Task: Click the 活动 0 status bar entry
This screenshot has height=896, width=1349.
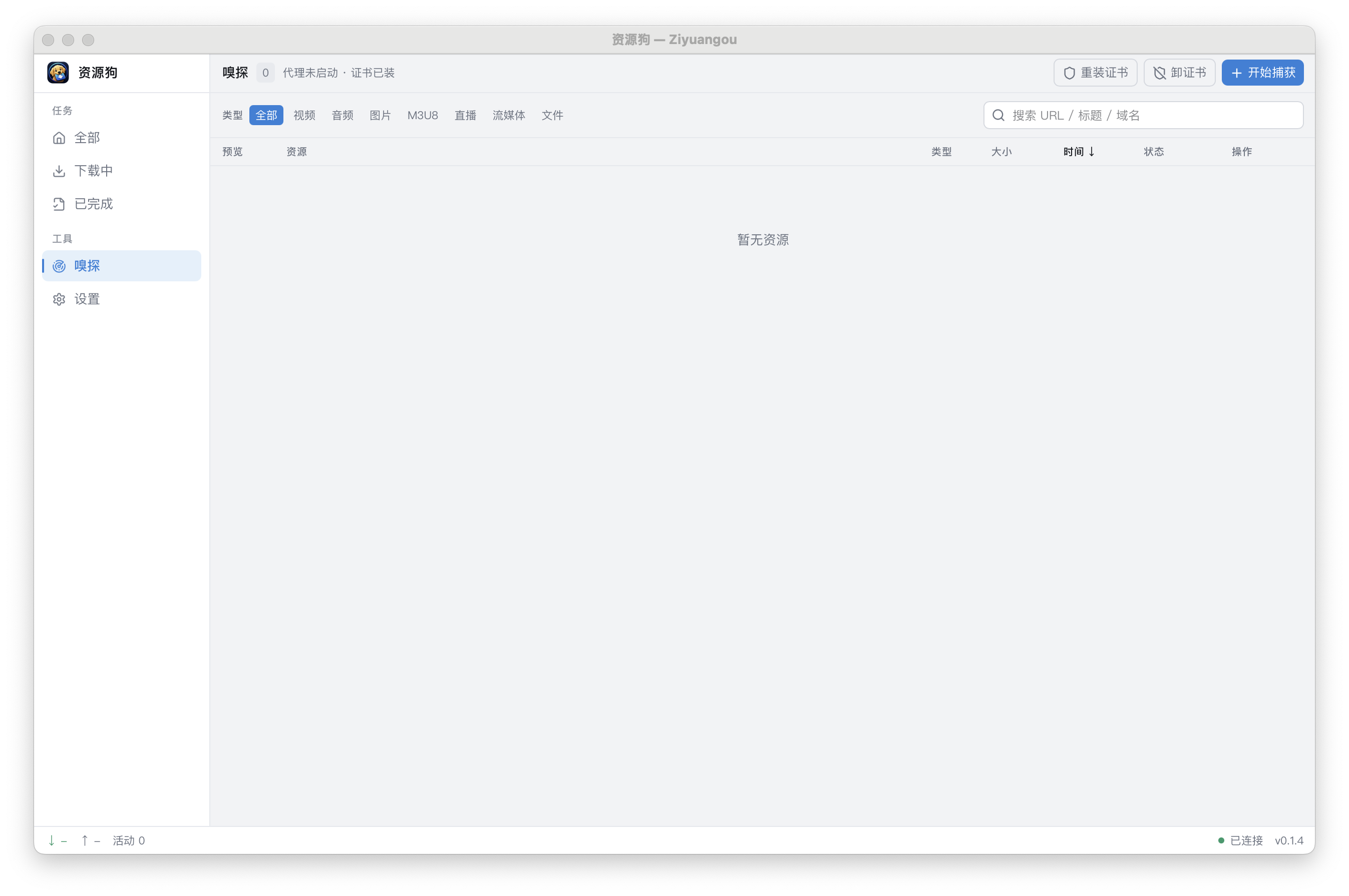Action: pyautogui.click(x=129, y=840)
